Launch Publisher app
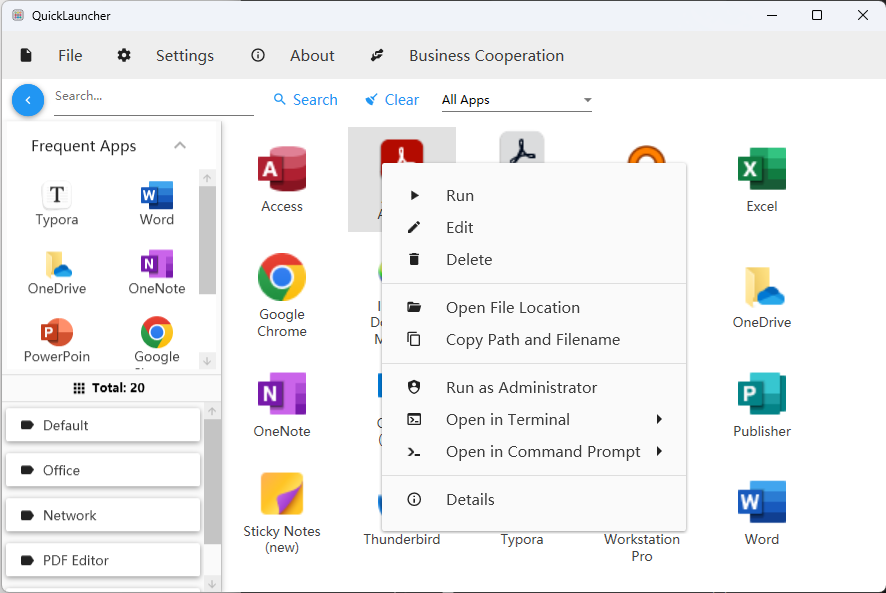The width and height of the screenshot is (886, 593). (x=762, y=405)
